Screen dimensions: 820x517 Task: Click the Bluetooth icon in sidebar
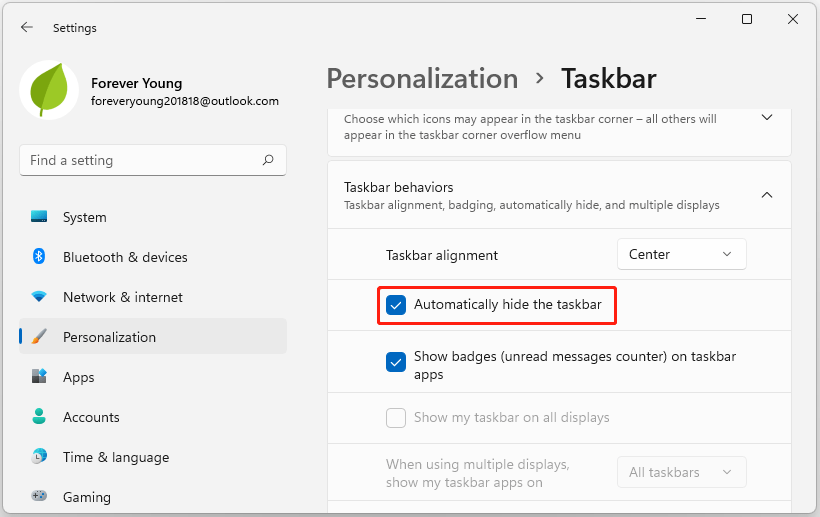pyautogui.click(x=39, y=257)
